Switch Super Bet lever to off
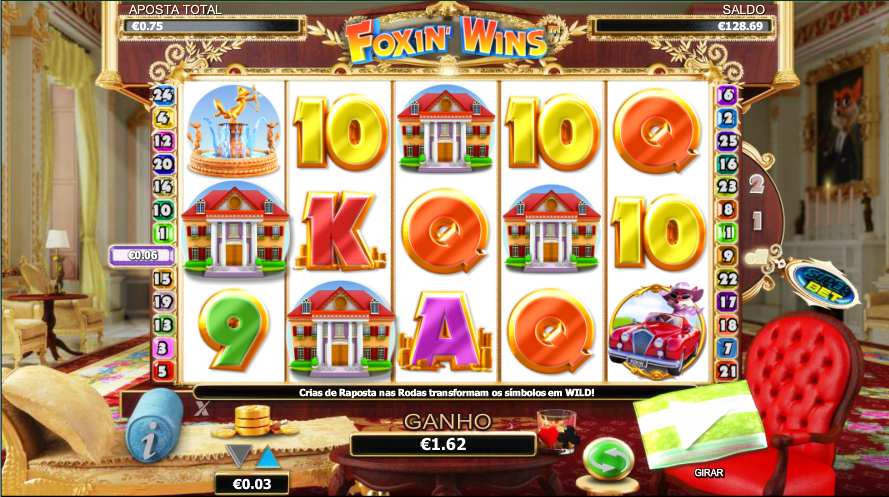Image resolution: width=889 pixels, height=497 pixels. [756, 258]
